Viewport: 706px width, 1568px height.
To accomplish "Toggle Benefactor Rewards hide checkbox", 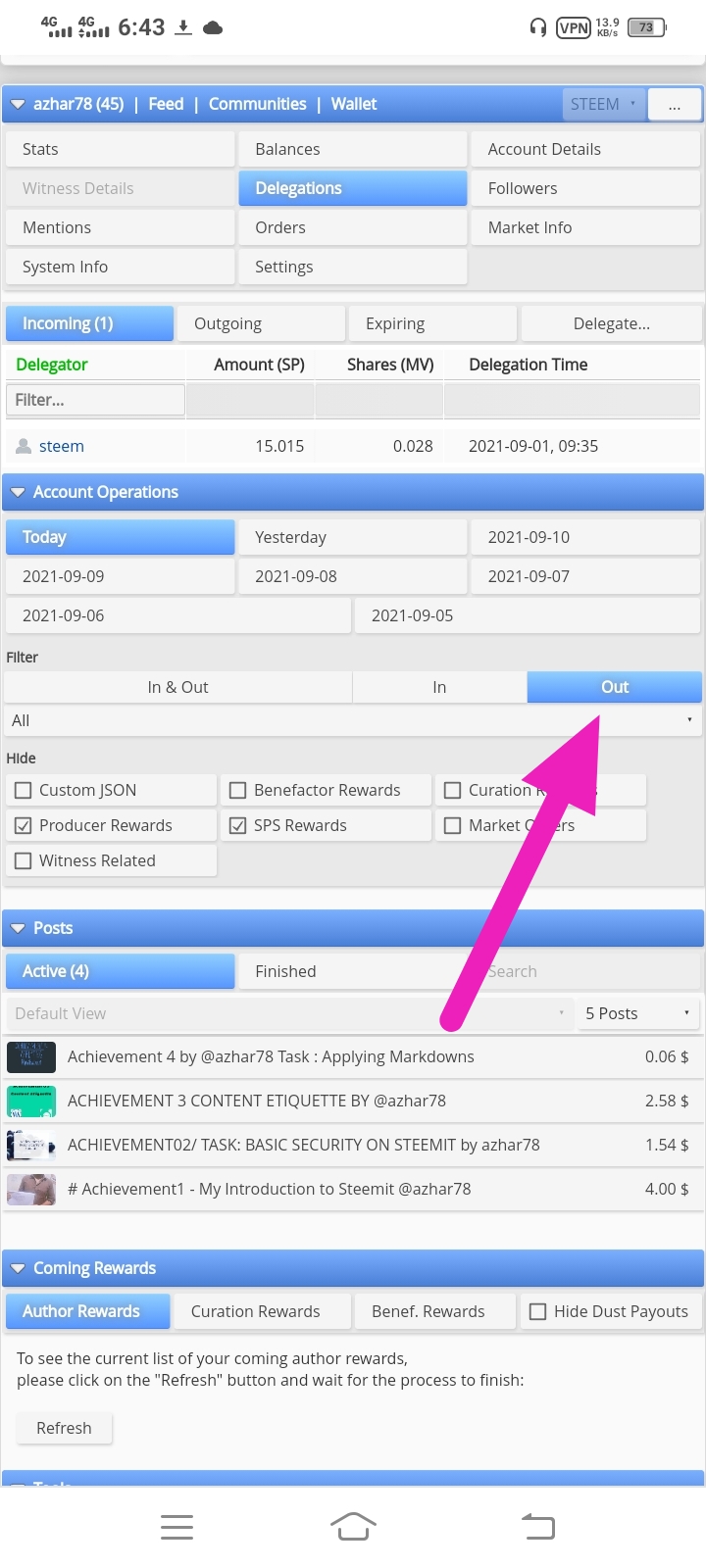I will click(237, 790).
